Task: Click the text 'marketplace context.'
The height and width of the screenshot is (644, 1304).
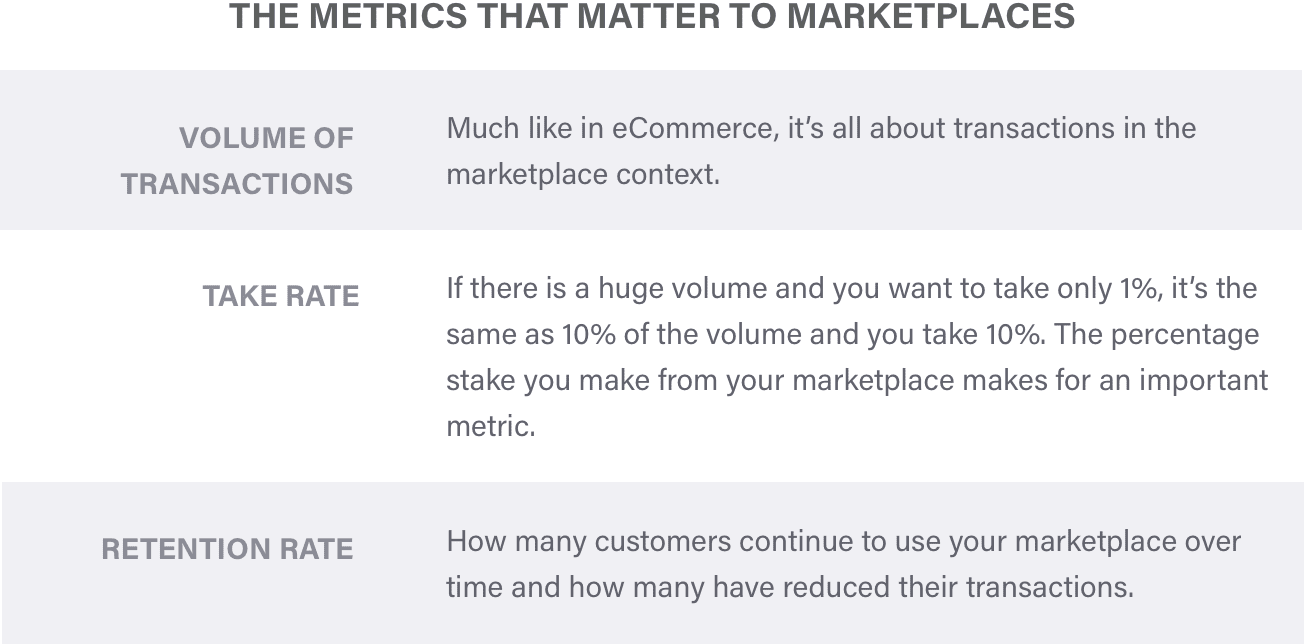Action: [583, 175]
